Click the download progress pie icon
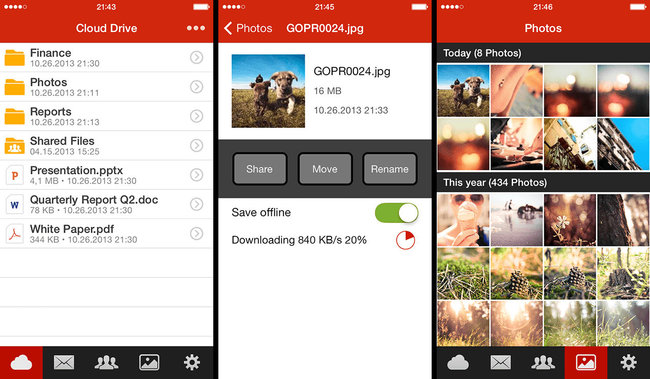 point(405,240)
